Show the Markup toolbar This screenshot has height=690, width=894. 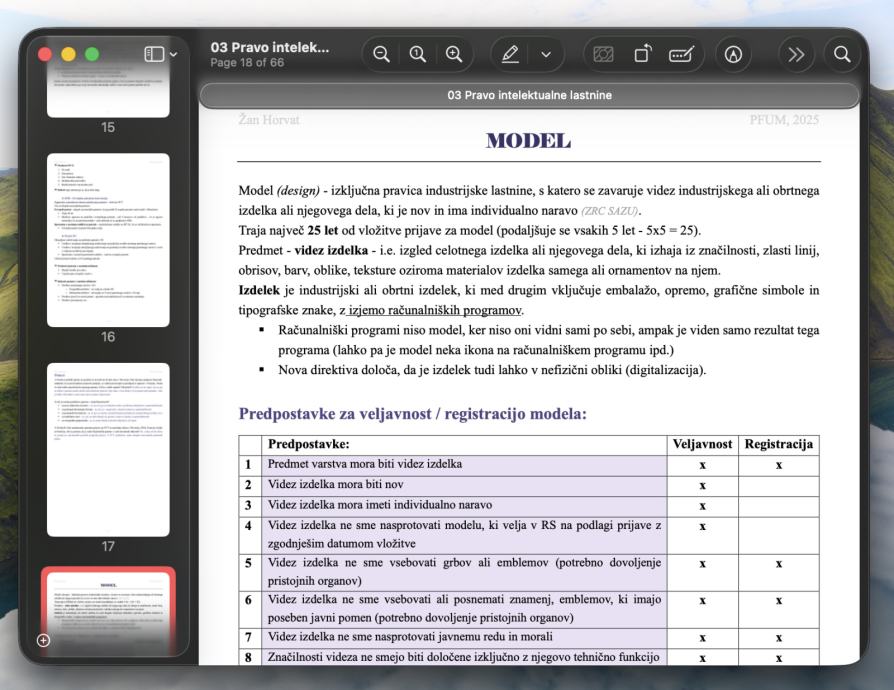click(733, 54)
